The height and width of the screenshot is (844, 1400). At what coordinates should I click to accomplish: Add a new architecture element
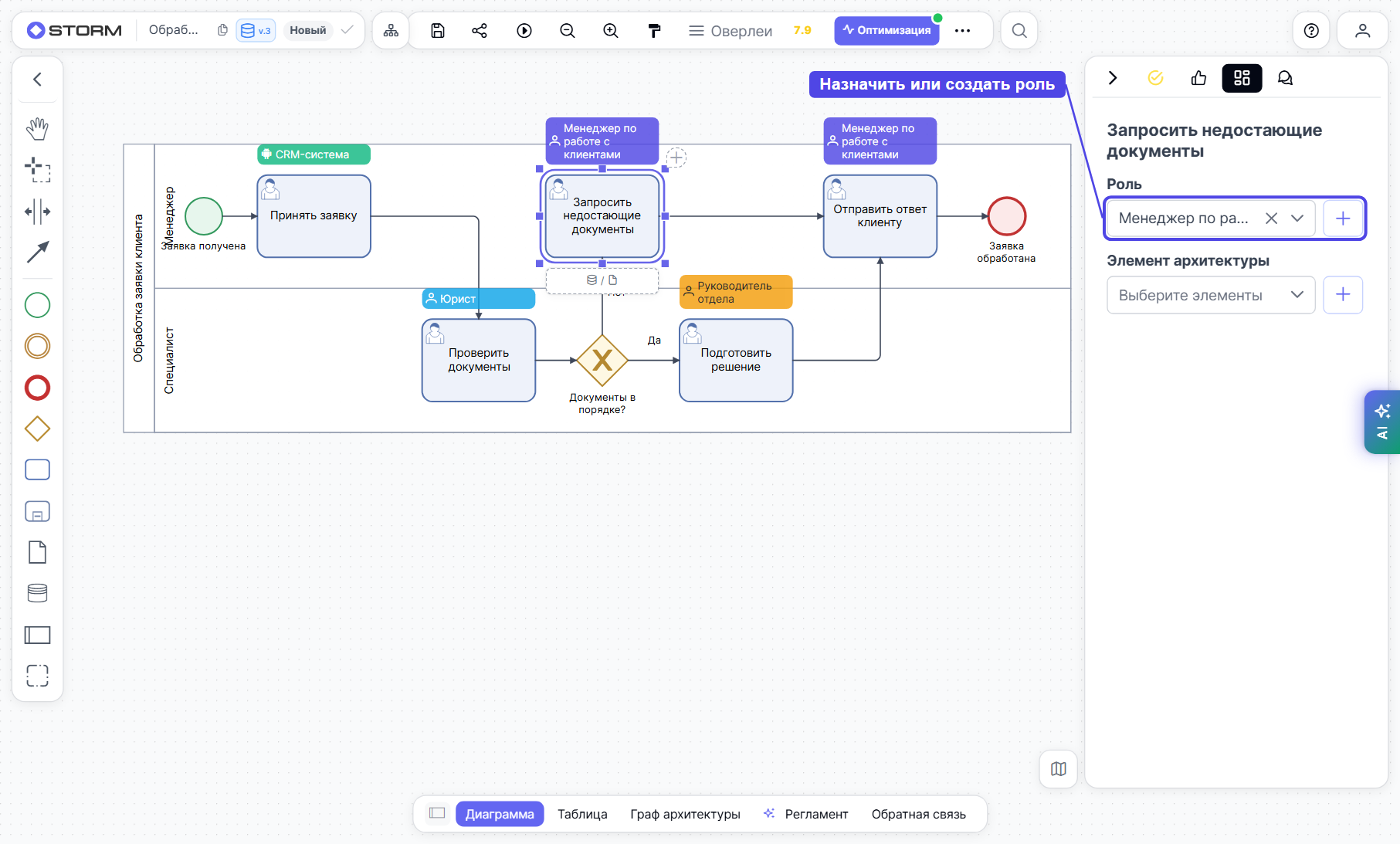click(x=1343, y=295)
